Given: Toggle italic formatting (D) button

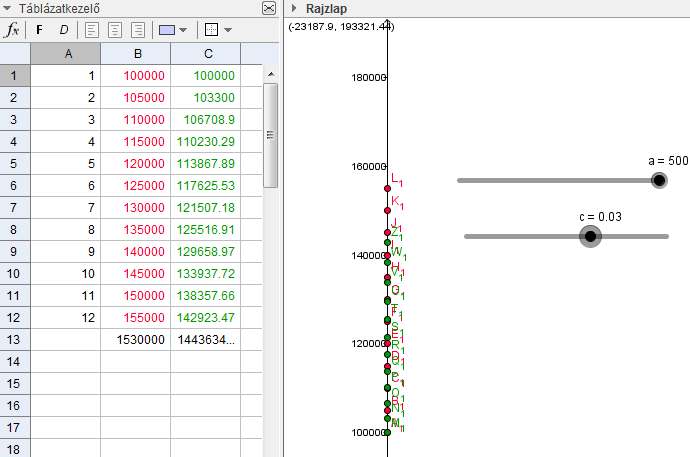Looking at the screenshot, I should pos(63,30).
